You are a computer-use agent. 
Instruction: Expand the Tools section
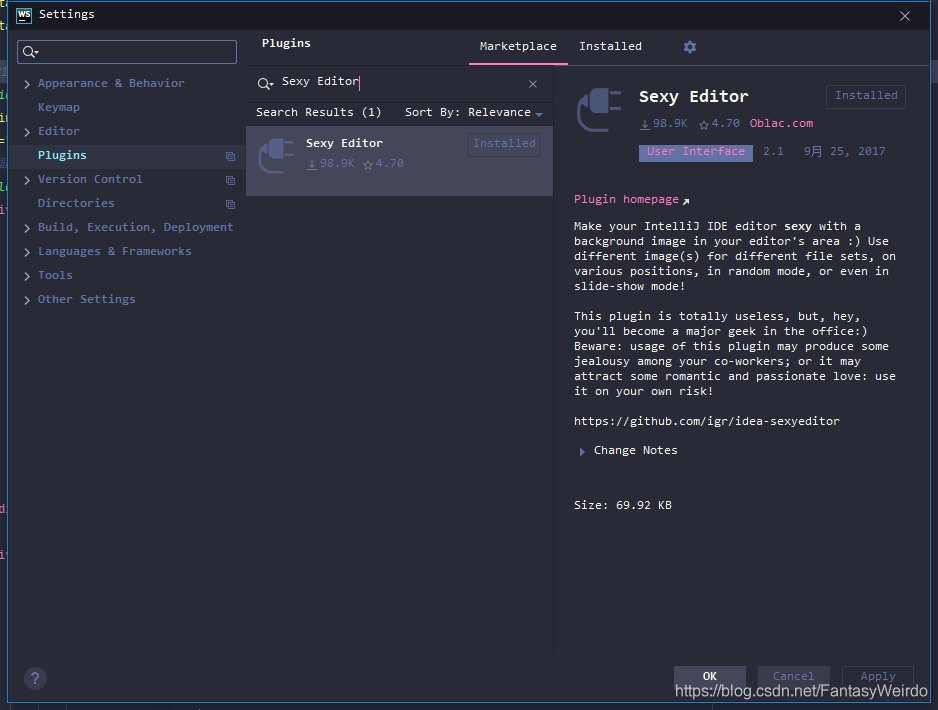click(x=27, y=276)
